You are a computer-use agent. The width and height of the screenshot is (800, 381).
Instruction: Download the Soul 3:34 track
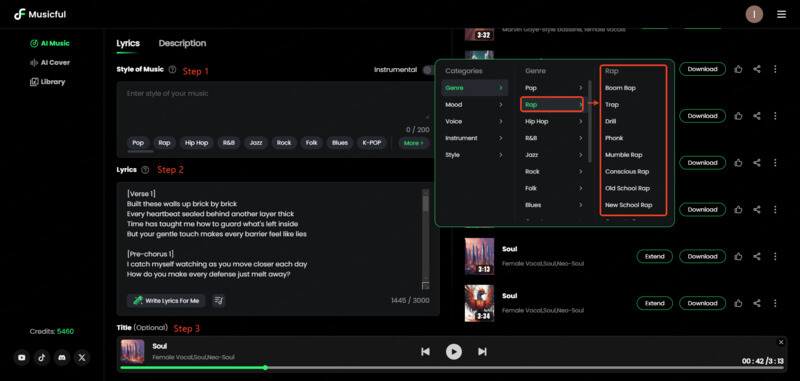coord(702,303)
